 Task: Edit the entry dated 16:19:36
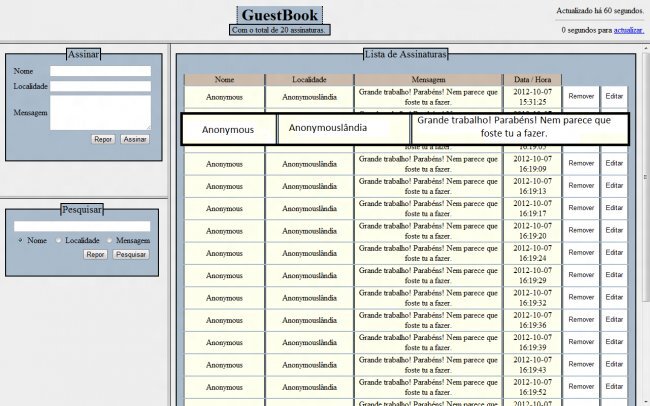614,320
